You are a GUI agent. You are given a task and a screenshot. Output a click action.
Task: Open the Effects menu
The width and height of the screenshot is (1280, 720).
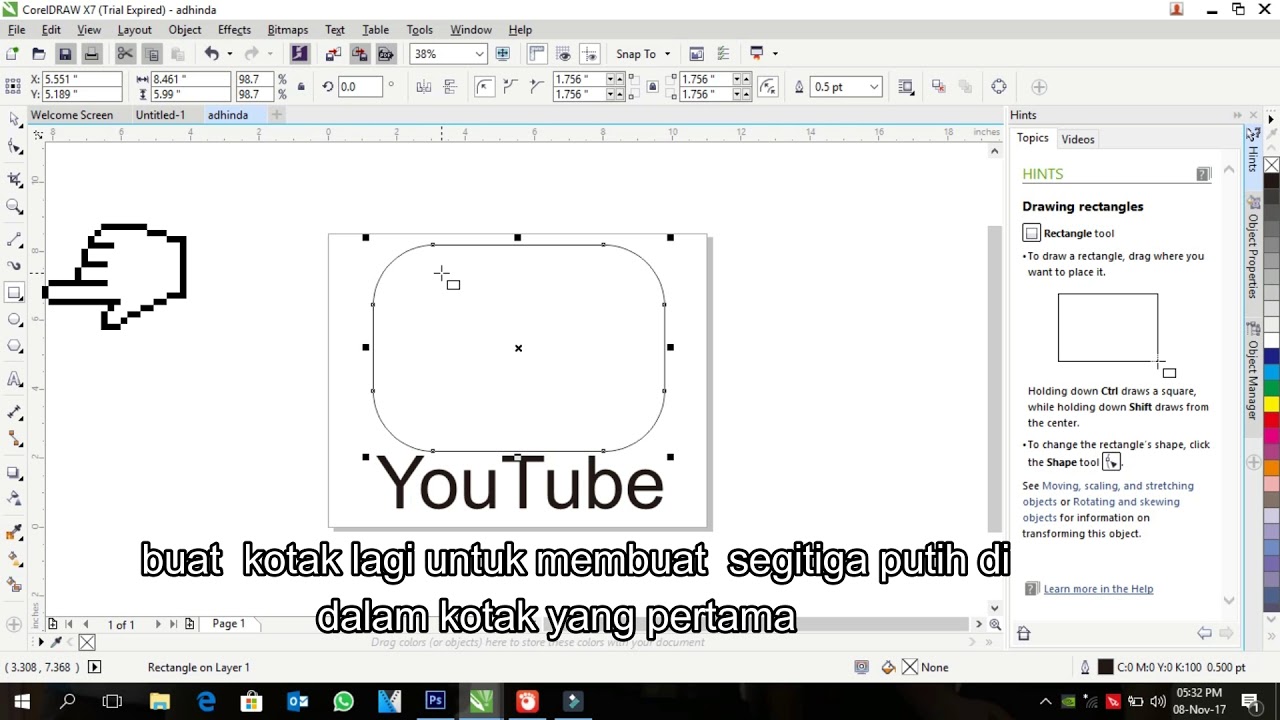pos(234,30)
